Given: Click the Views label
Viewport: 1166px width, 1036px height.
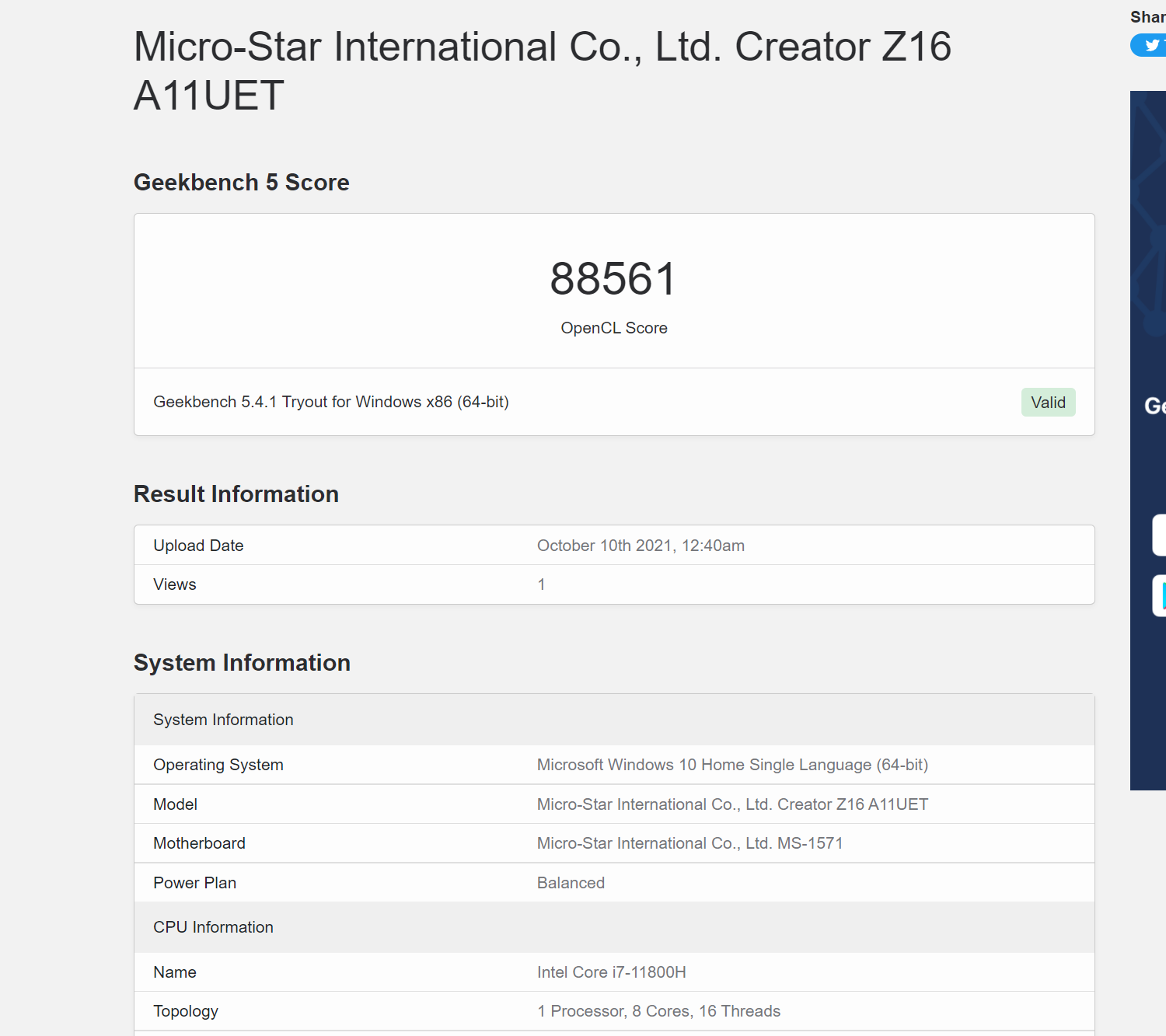Looking at the screenshot, I should 175,584.
